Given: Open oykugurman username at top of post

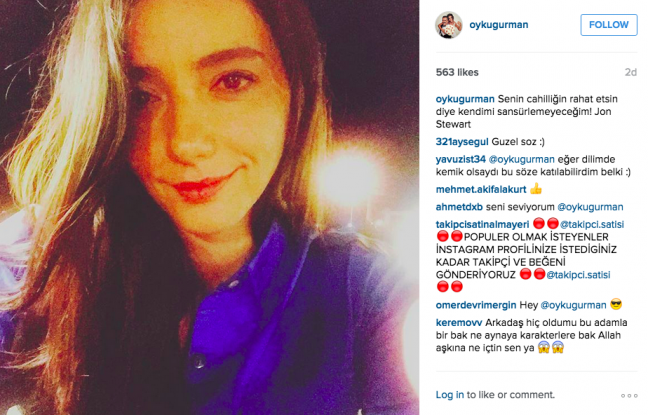Looking at the screenshot, I should pos(498,25).
